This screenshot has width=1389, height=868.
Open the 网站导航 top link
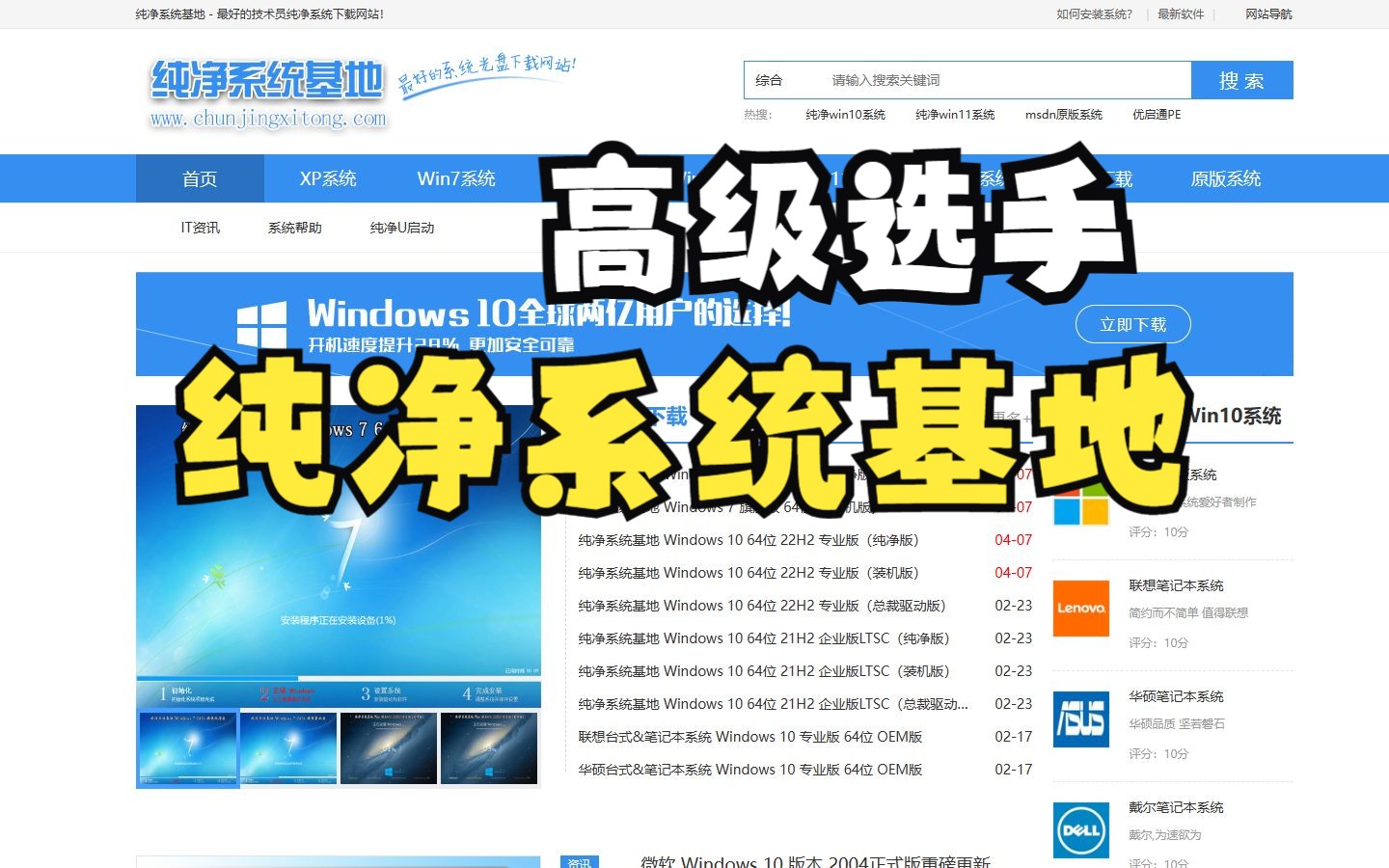tap(1268, 14)
